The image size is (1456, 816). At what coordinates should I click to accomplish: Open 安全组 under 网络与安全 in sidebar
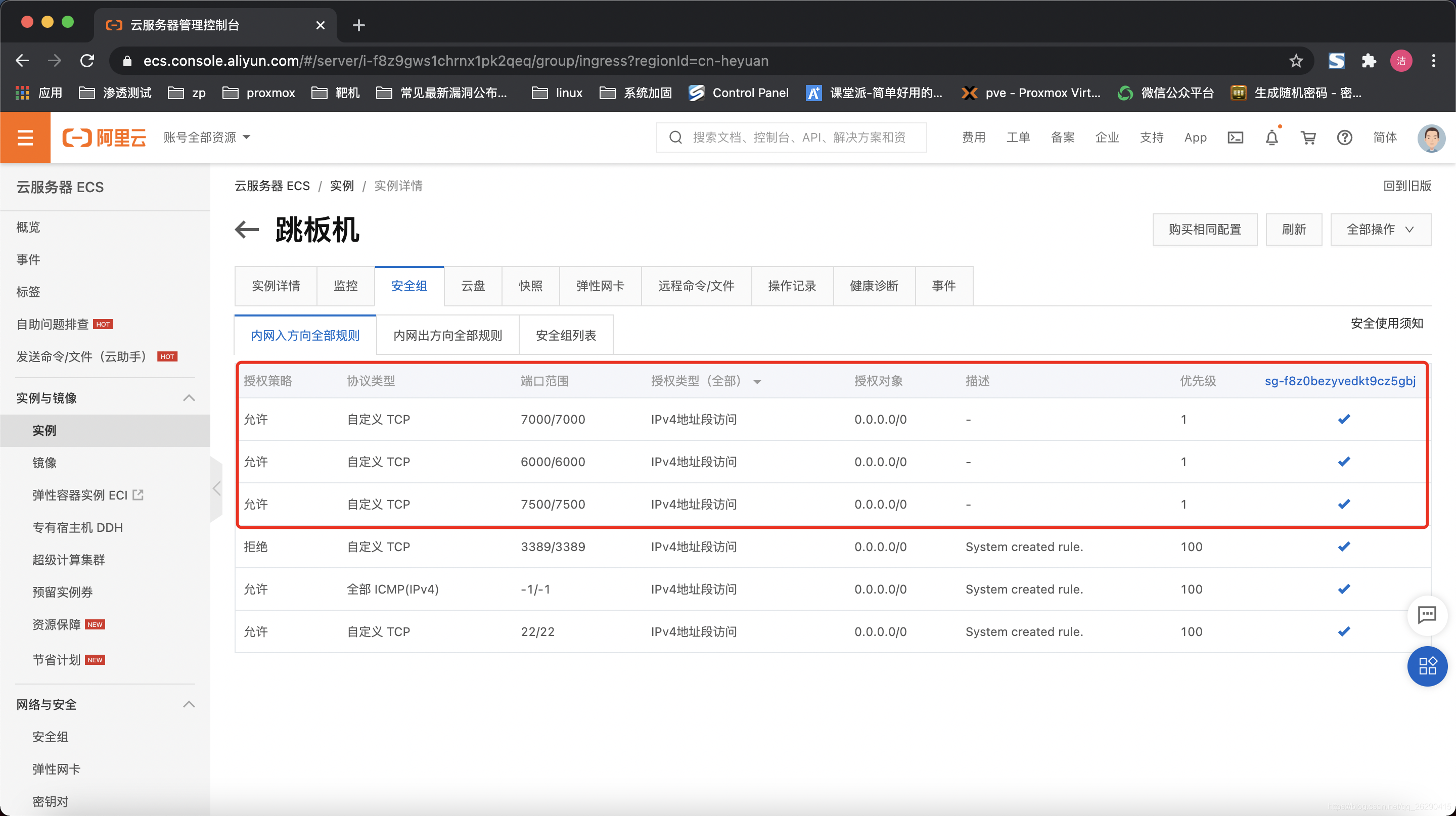pos(51,737)
